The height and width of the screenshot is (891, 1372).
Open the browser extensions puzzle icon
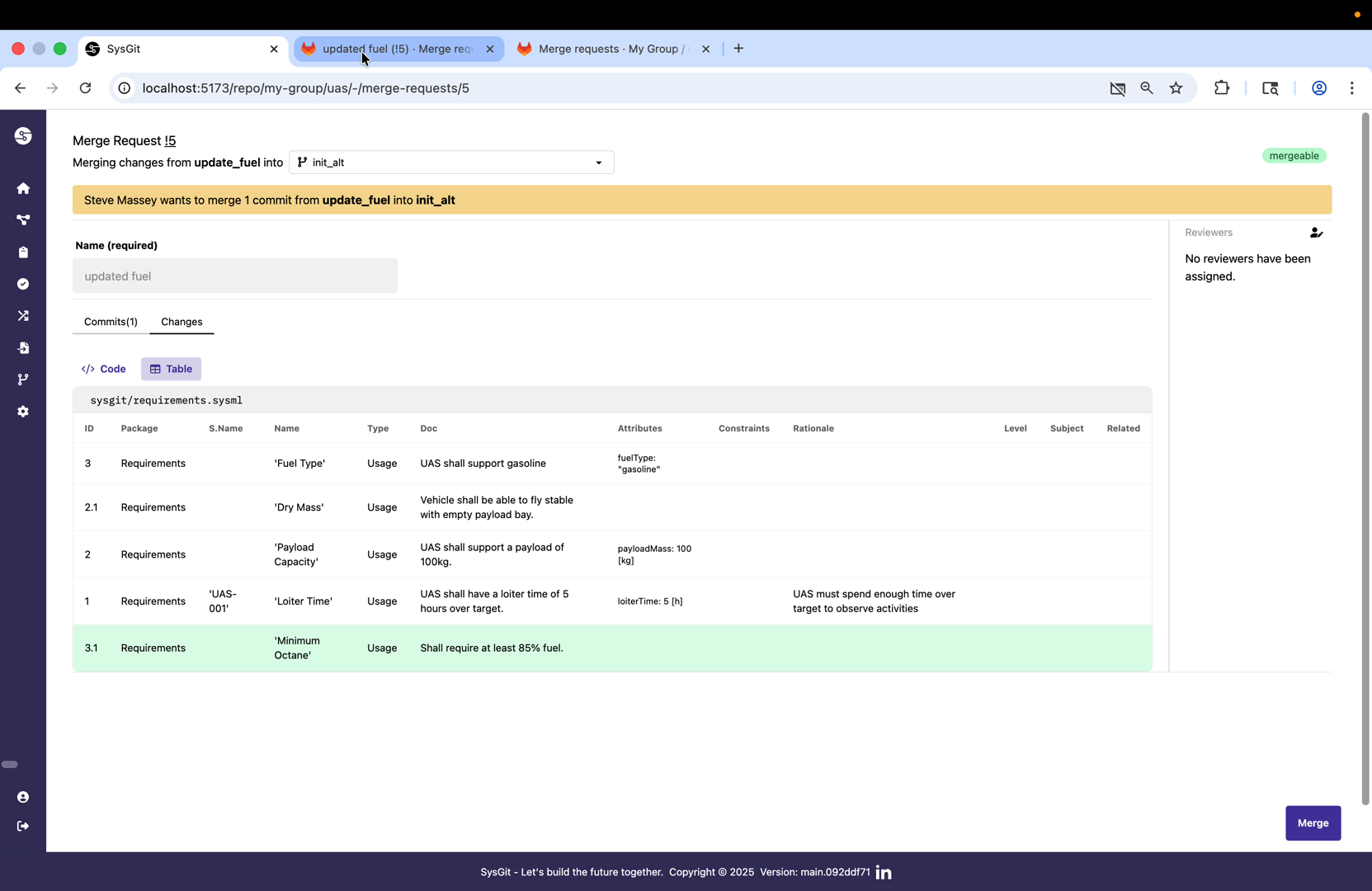point(1222,88)
